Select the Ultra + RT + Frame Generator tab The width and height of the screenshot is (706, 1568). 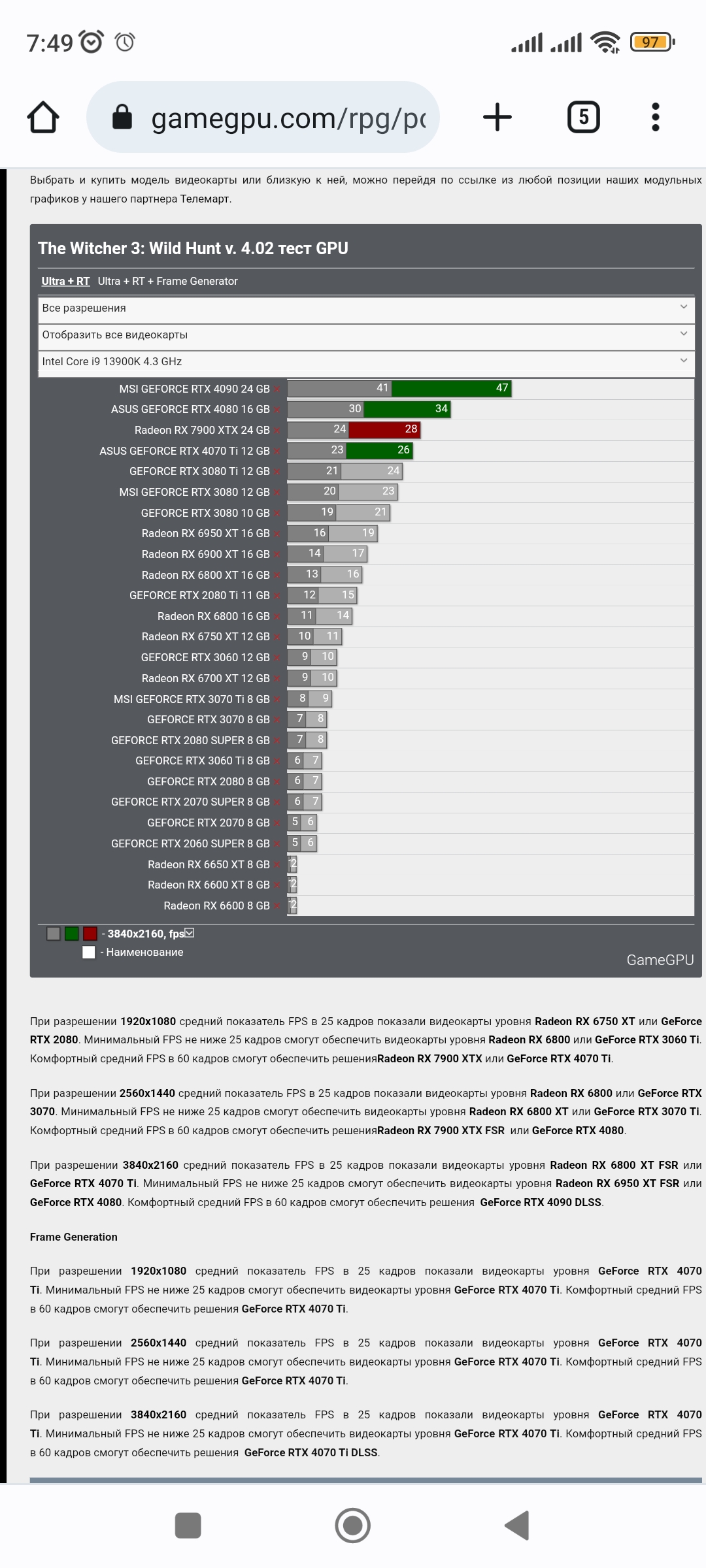(167, 281)
